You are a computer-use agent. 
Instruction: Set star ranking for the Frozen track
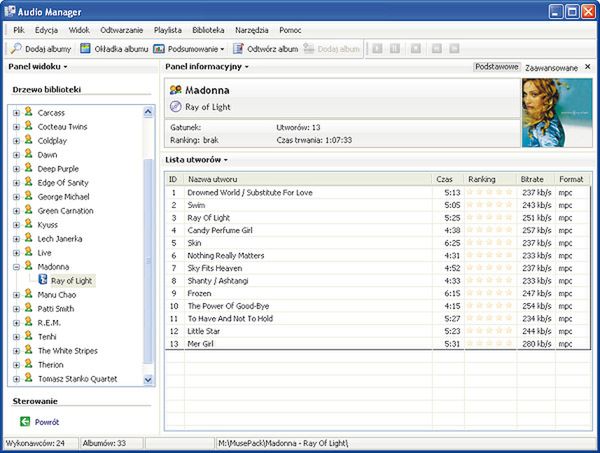tap(488, 294)
